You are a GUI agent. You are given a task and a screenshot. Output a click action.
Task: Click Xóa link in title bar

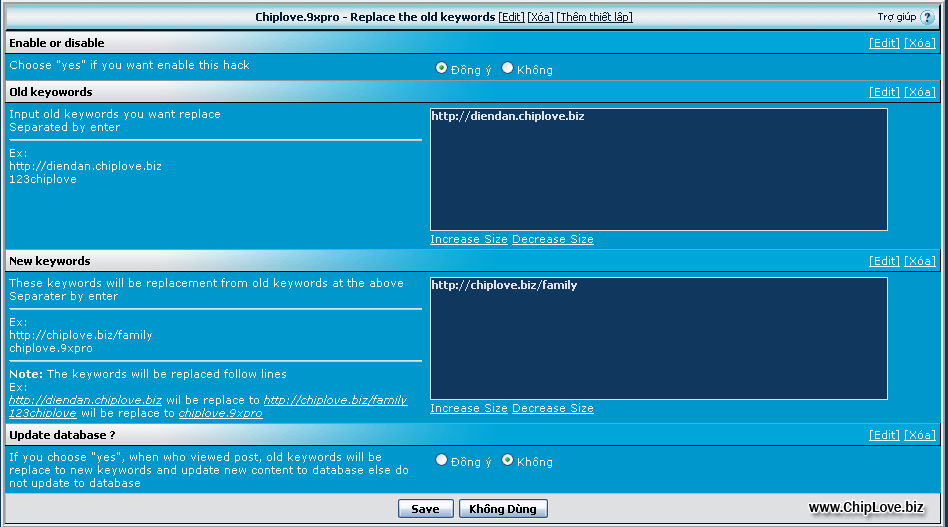click(541, 17)
